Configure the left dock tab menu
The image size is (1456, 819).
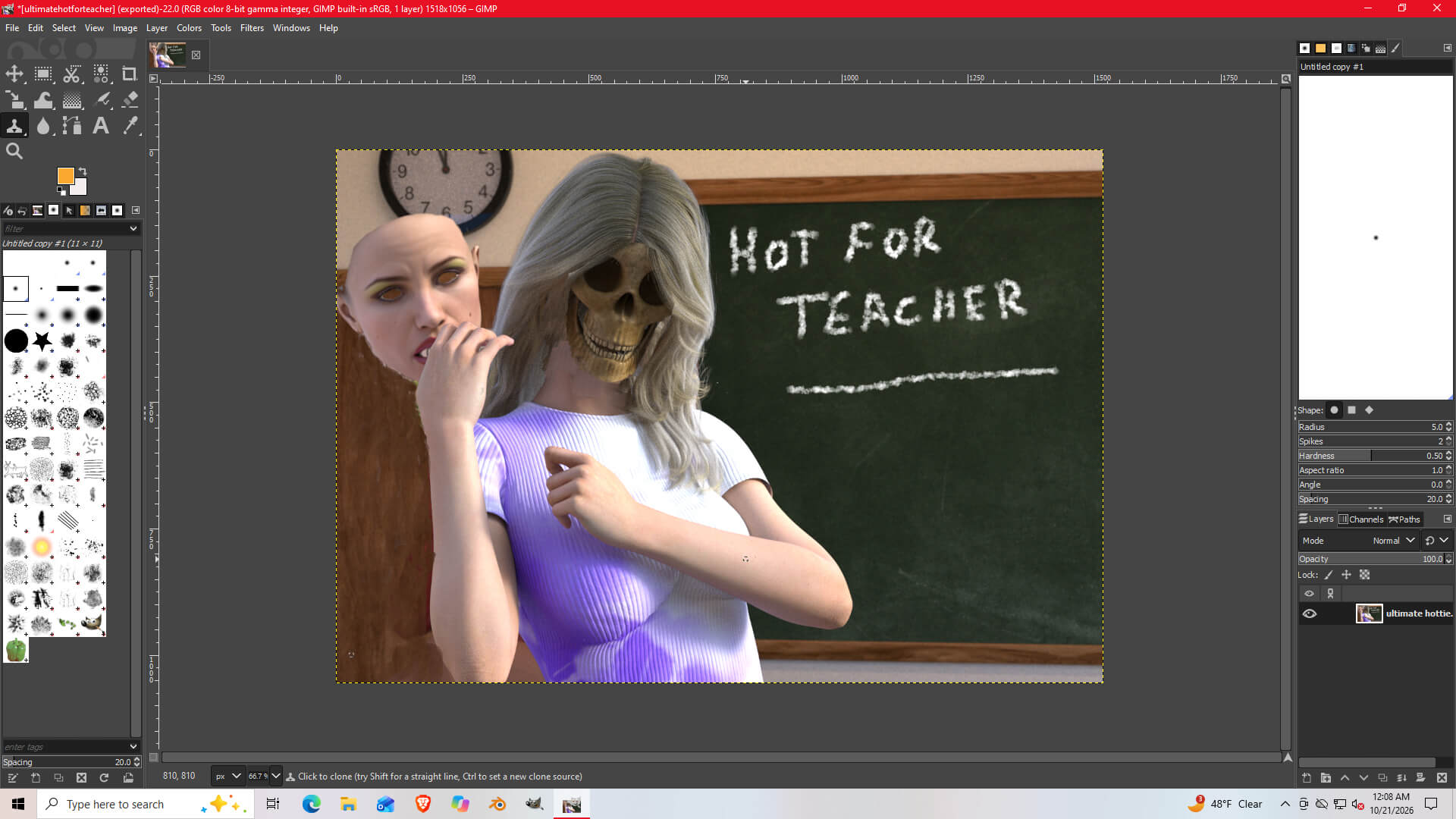(136, 210)
